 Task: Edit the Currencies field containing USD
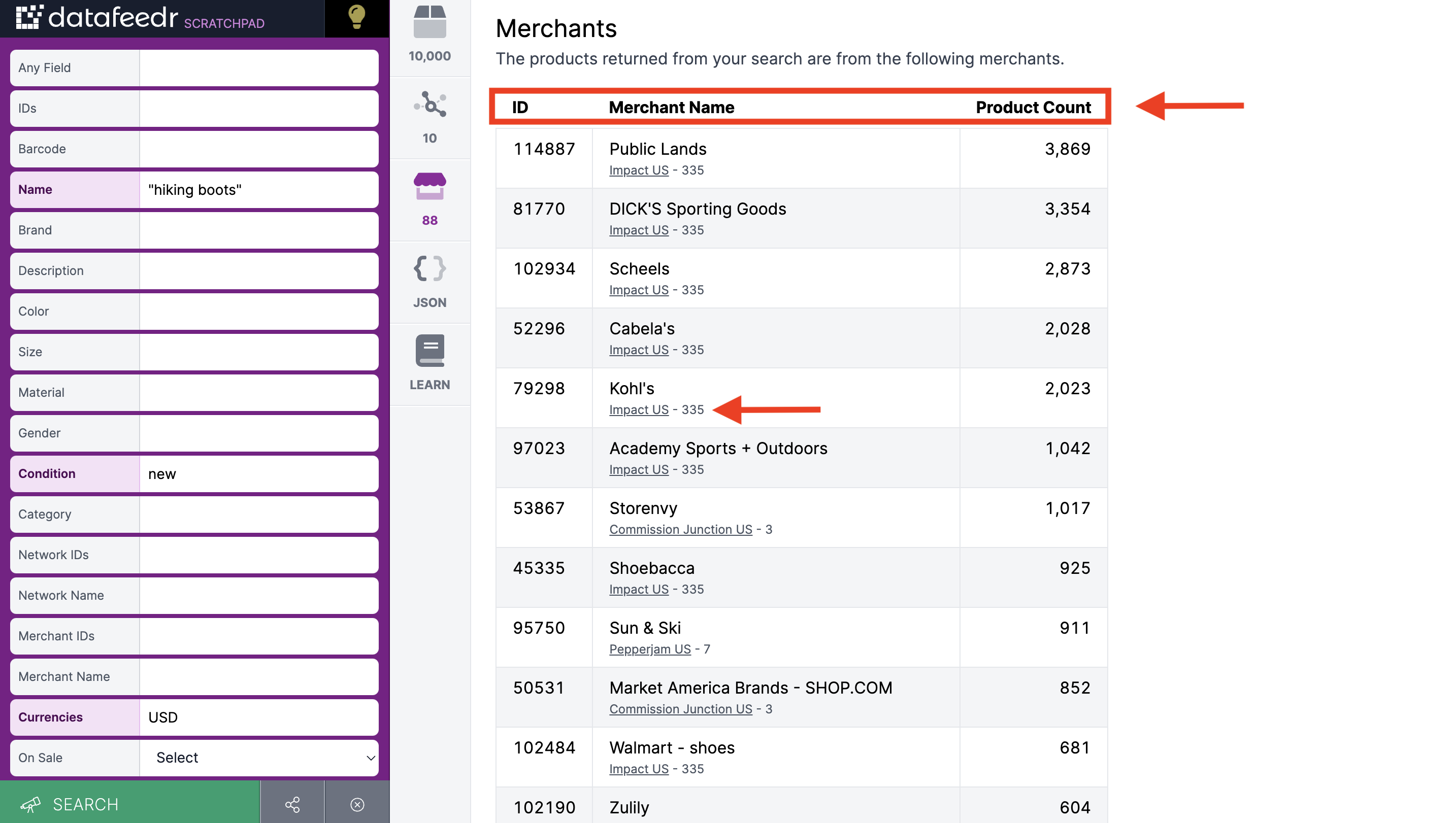pyautogui.click(x=259, y=717)
